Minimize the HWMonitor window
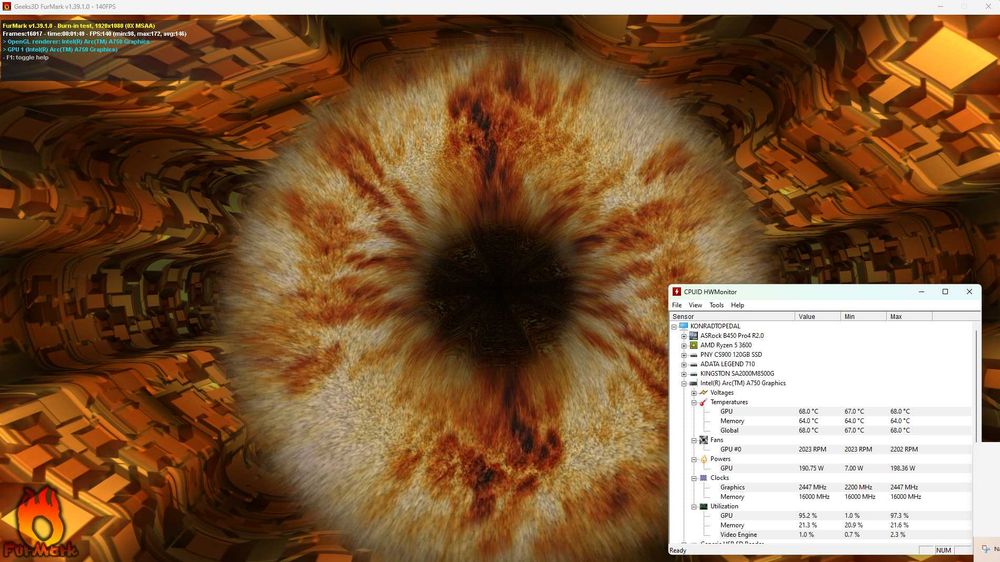 click(x=922, y=292)
